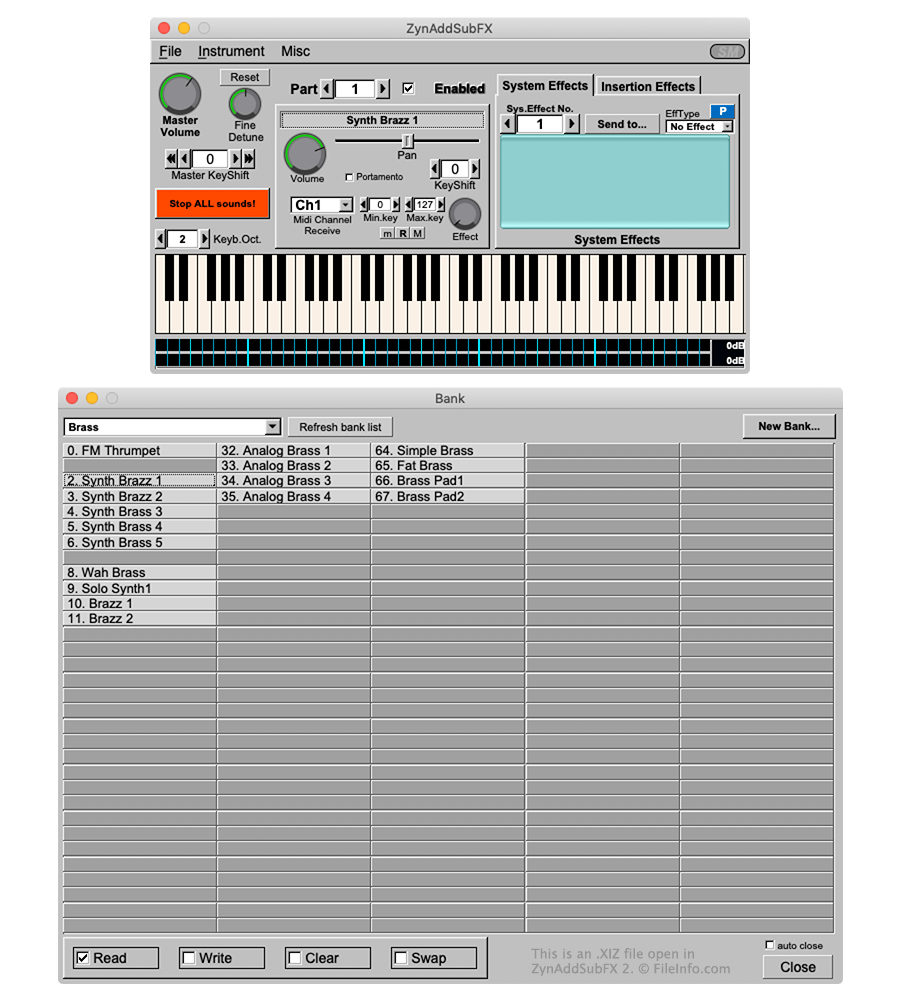Decrease the part KeyShift value
The height and width of the screenshot is (1000, 900).
pos(435,169)
